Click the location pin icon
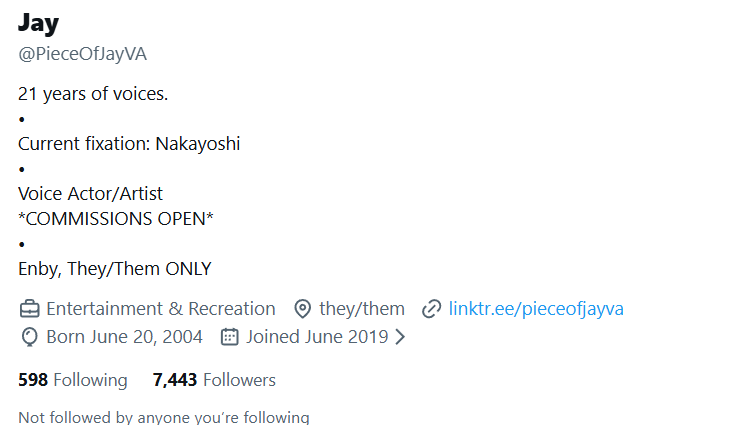Viewport: 732px width, 425px height. click(x=303, y=309)
